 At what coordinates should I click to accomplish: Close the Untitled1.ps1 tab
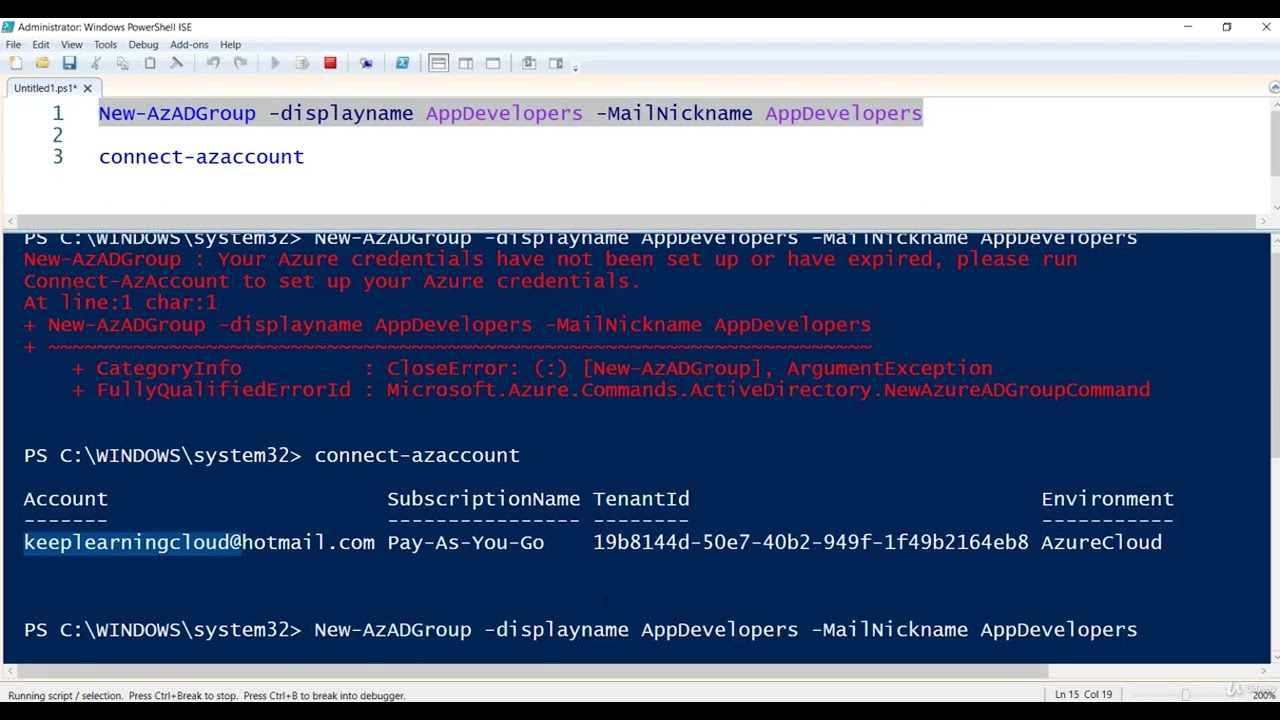point(87,88)
